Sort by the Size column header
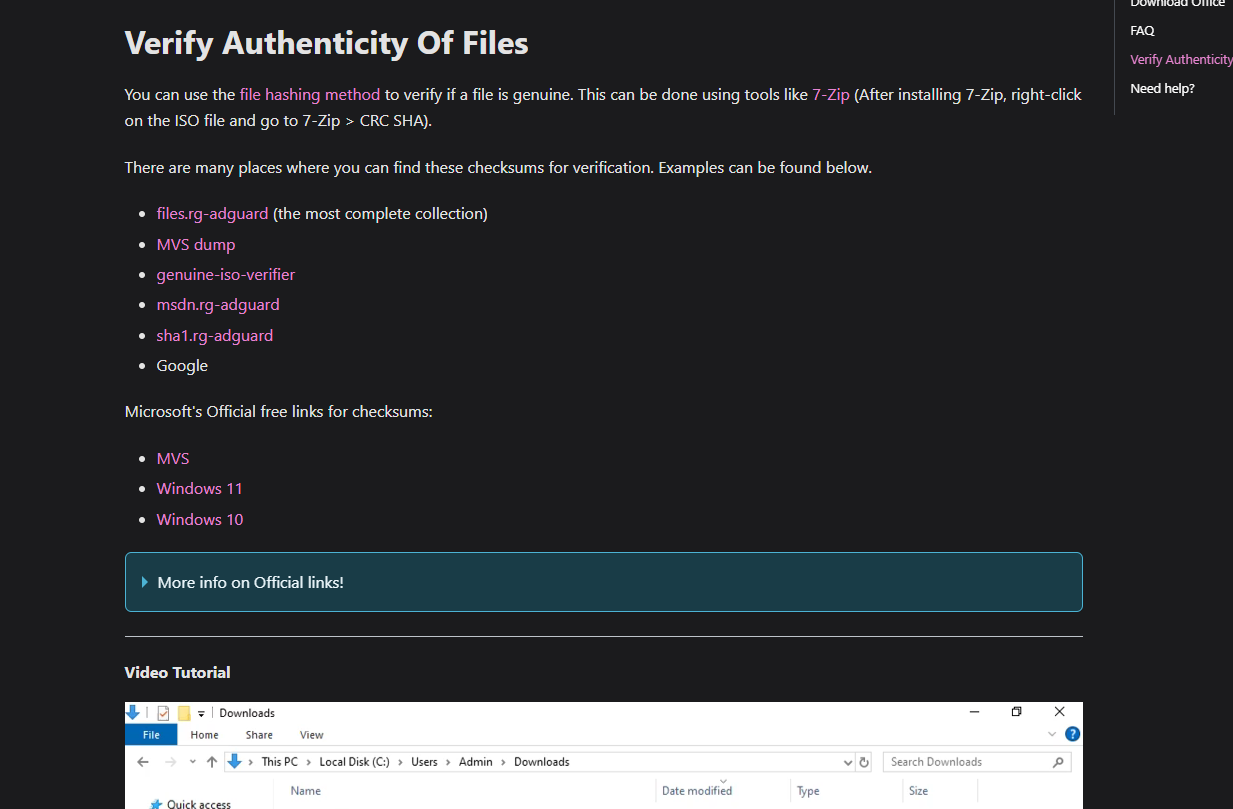The width and height of the screenshot is (1233, 809). coord(918,791)
